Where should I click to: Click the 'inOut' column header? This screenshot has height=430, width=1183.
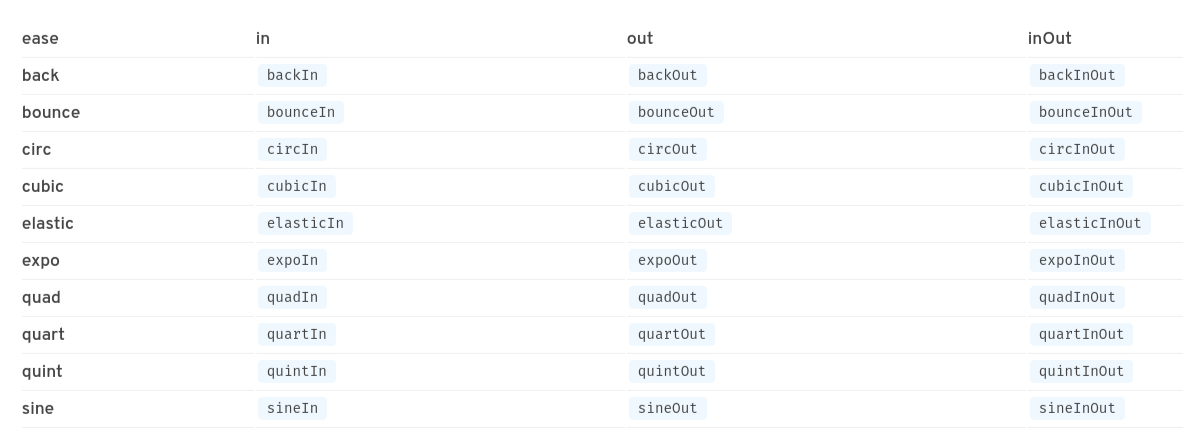click(1049, 38)
